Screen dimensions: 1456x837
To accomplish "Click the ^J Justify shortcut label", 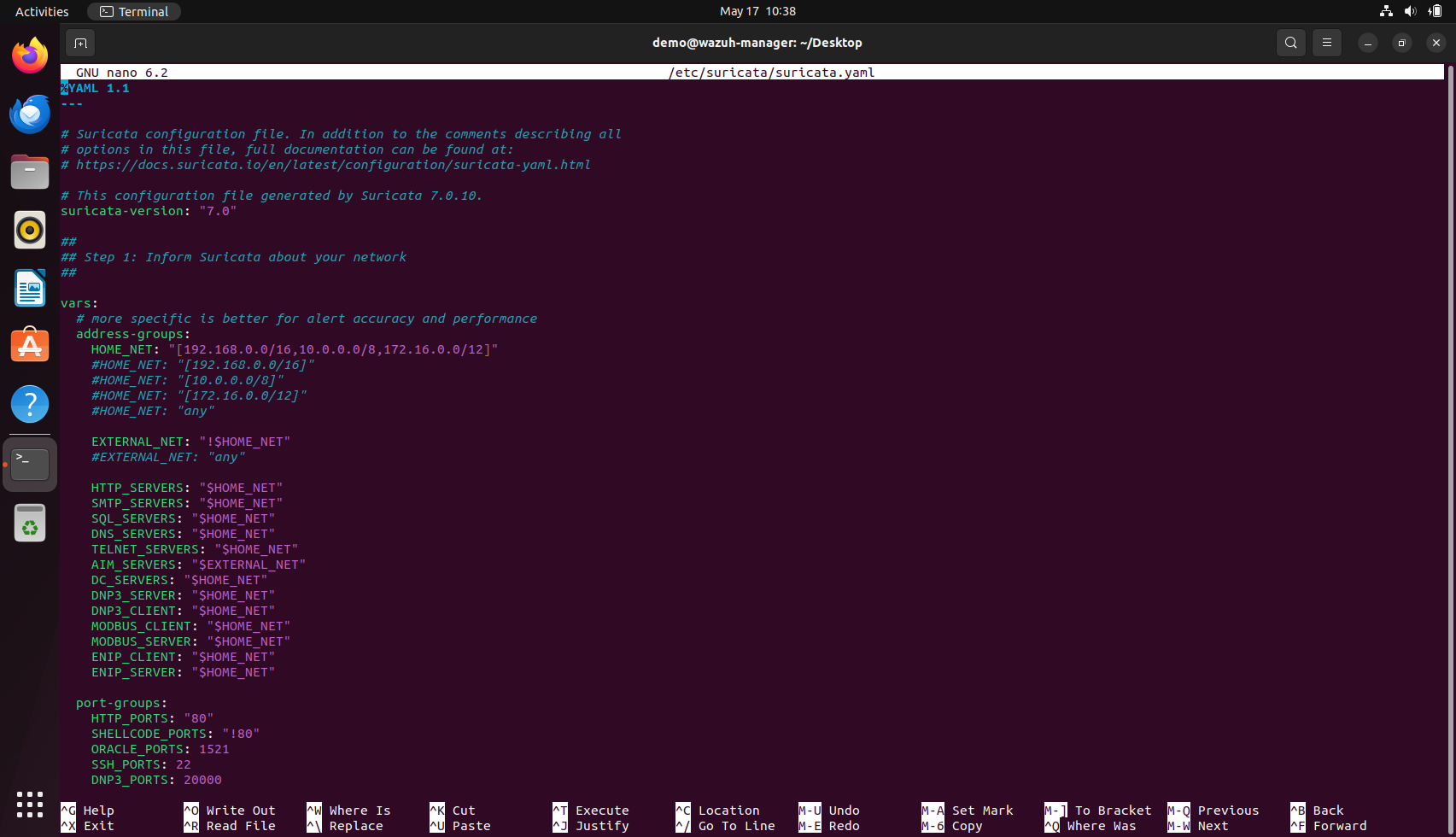I will pyautogui.click(x=591, y=826).
